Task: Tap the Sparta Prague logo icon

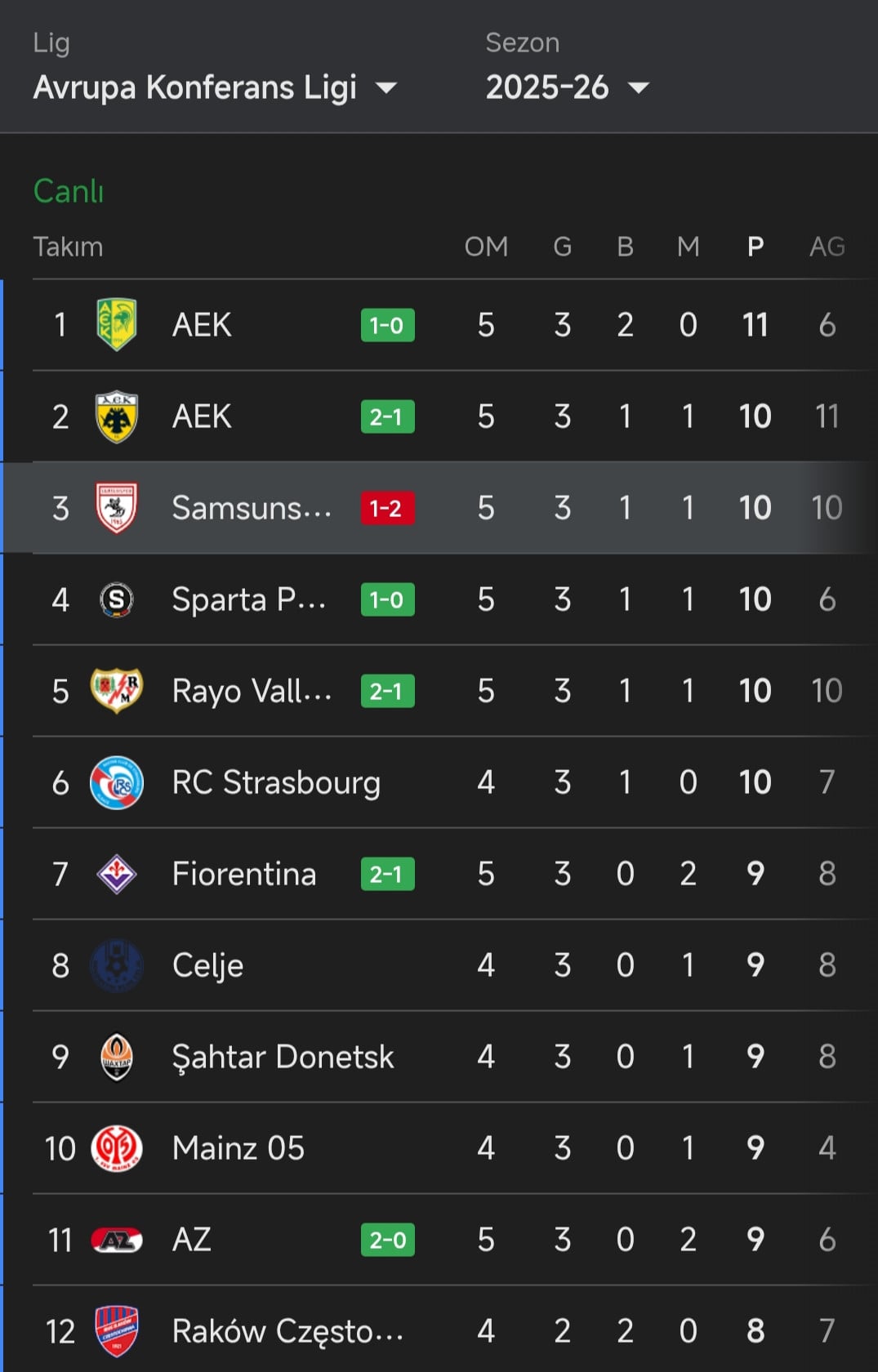Action: coord(117,599)
